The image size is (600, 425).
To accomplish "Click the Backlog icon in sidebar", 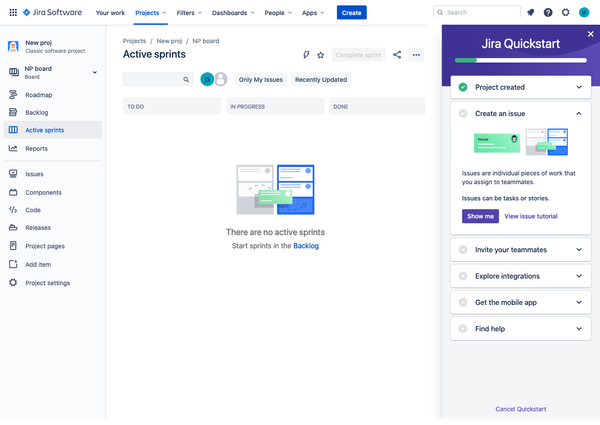I will coord(13,112).
